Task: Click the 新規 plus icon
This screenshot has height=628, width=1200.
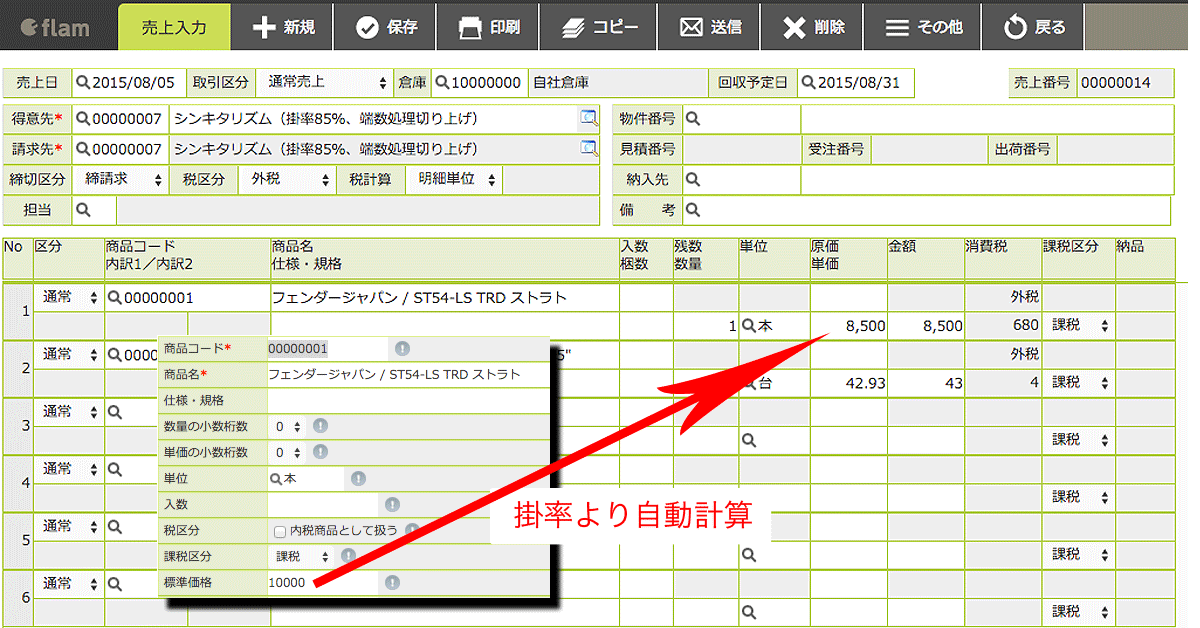Action: (263, 27)
